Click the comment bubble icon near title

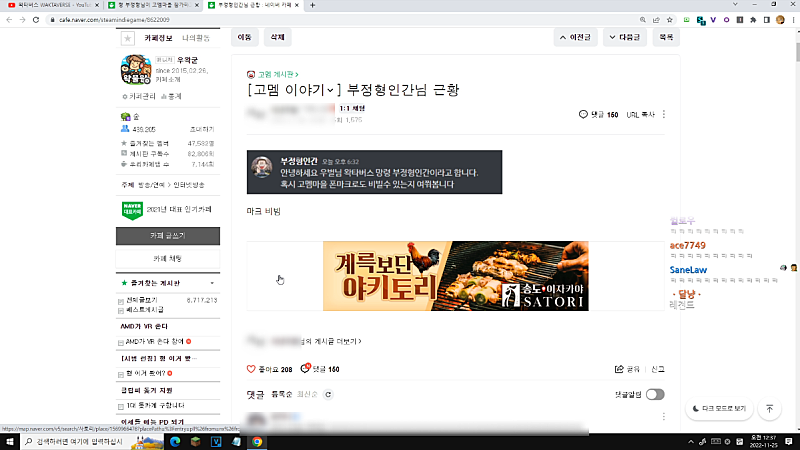583,114
